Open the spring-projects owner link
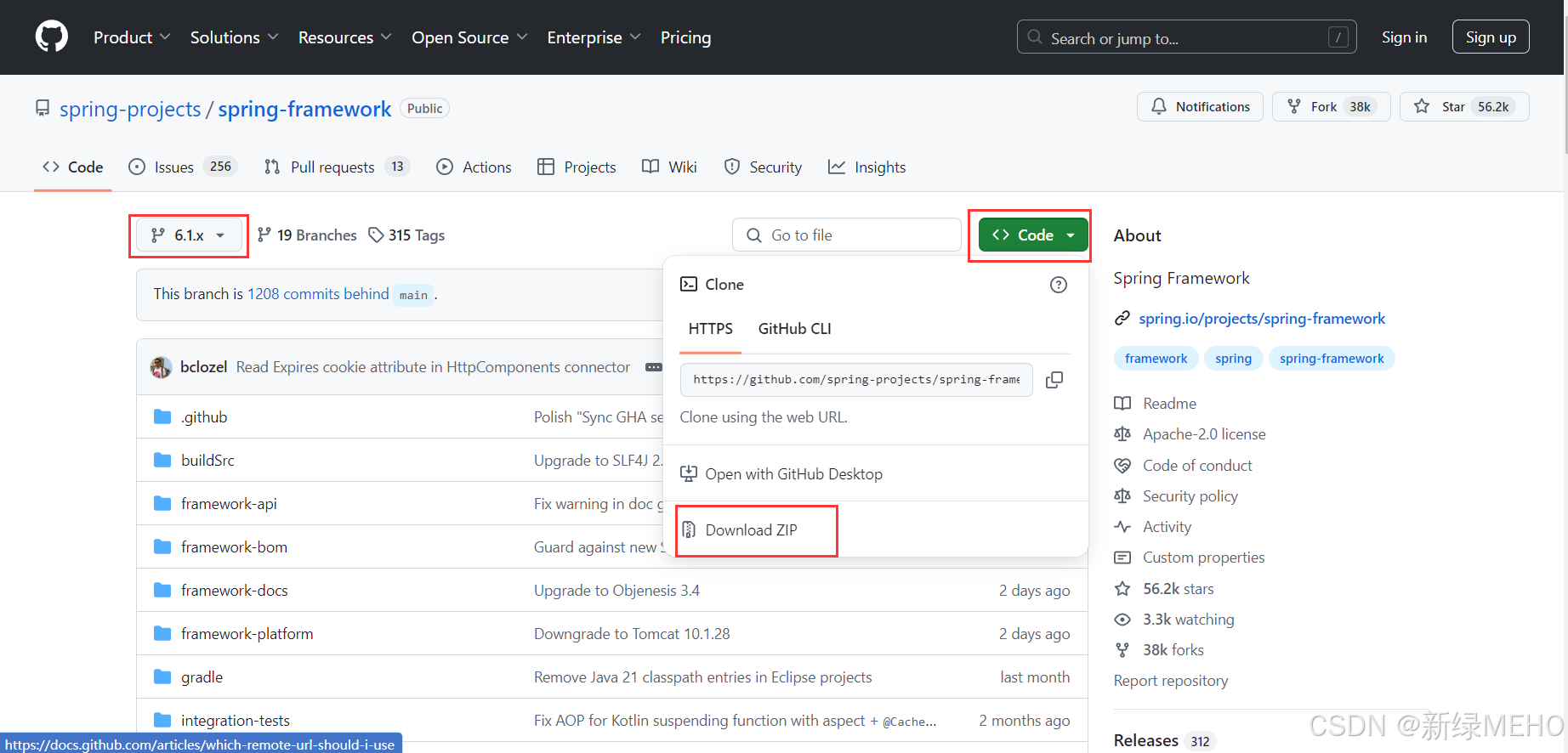Viewport: 1568px width, 753px height. point(130,109)
